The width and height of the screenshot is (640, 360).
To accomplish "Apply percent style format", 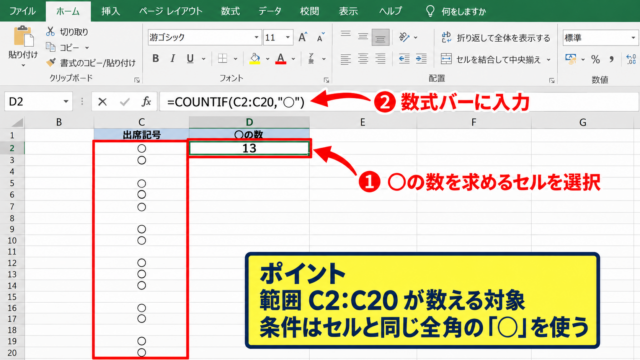I will tap(596, 60).
